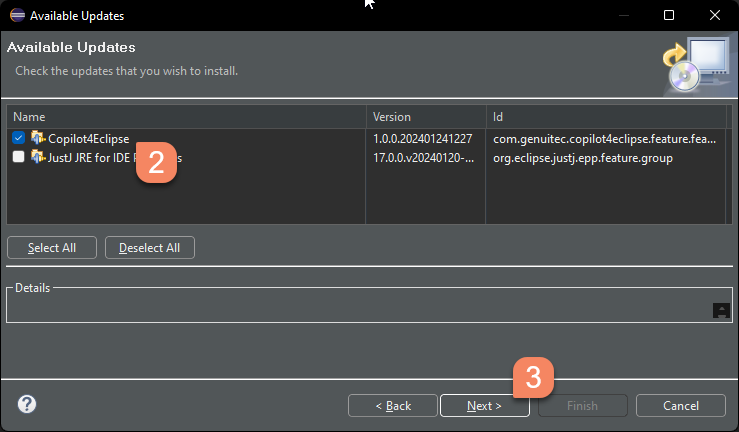739x432 pixels.
Task: Cancel the Available Updates dialog
Action: (681, 406)
